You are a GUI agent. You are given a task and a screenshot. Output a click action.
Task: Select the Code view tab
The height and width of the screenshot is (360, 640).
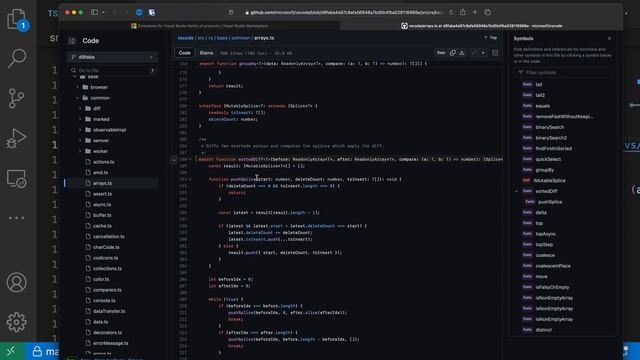pyautogui.click(x=184, y=53)
